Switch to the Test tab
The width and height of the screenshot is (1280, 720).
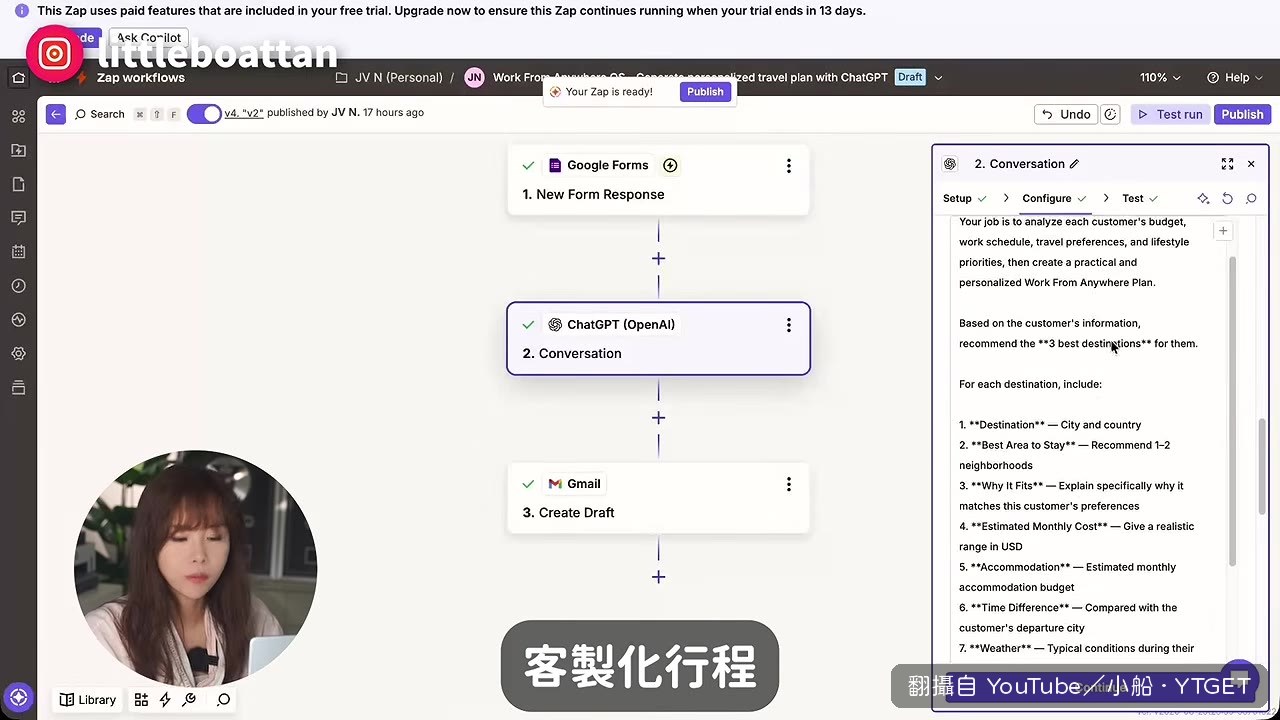(x=1140, y=198)
